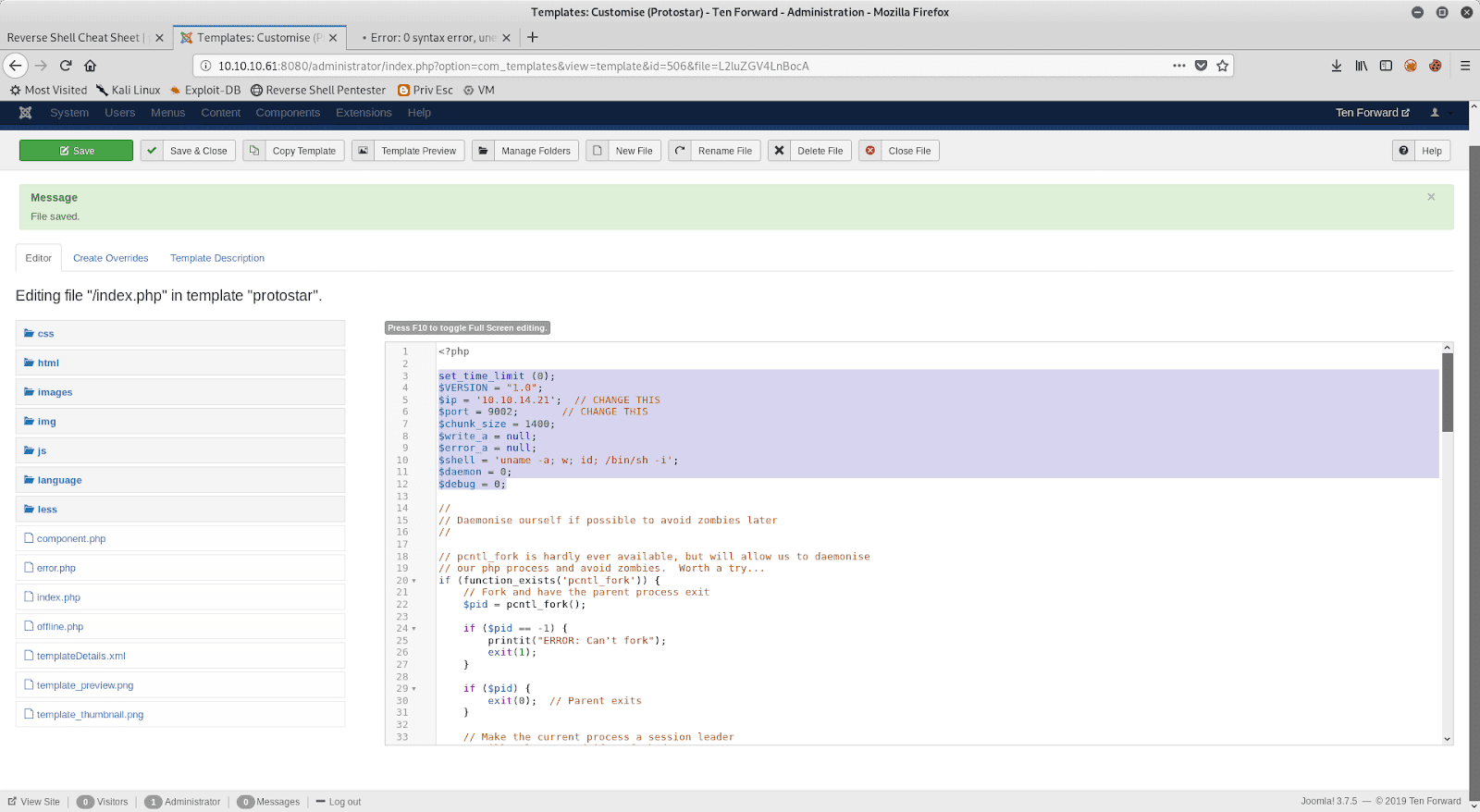1480x812 pixels.
Task: Open the Ten Forward site link
Action: 1373,113
